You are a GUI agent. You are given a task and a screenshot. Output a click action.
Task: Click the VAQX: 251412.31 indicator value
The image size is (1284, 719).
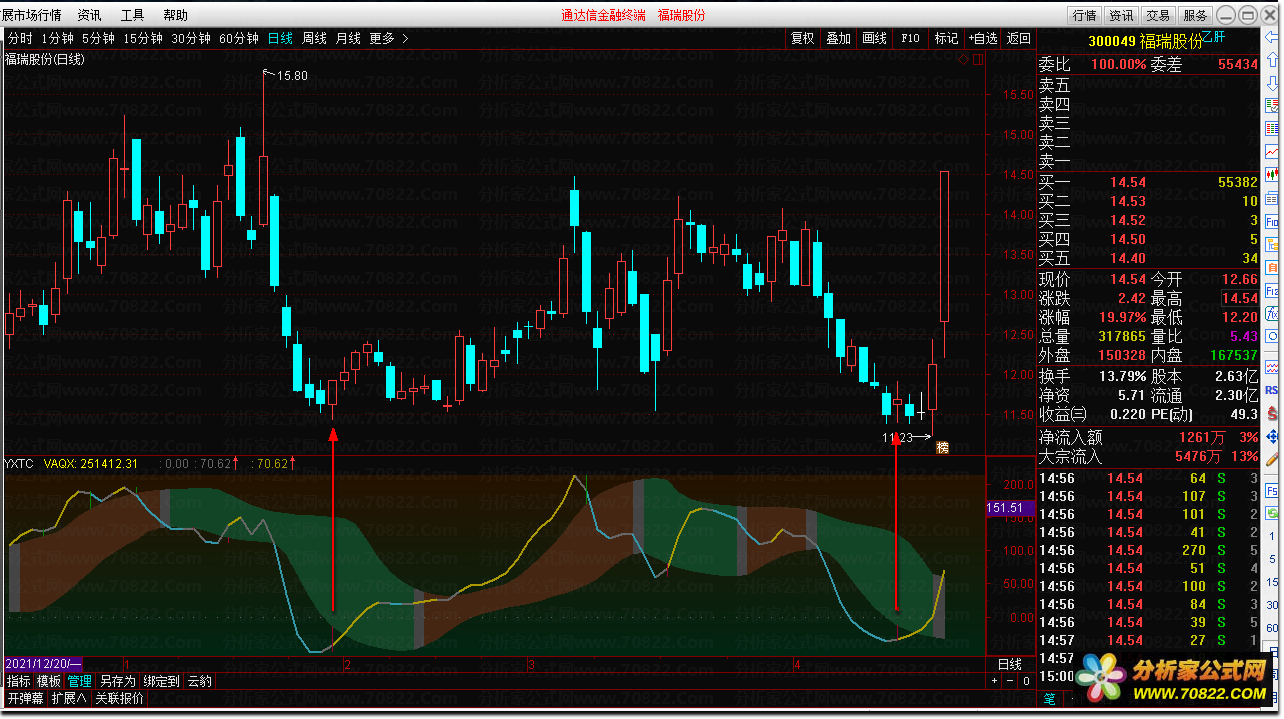[91, 464]
